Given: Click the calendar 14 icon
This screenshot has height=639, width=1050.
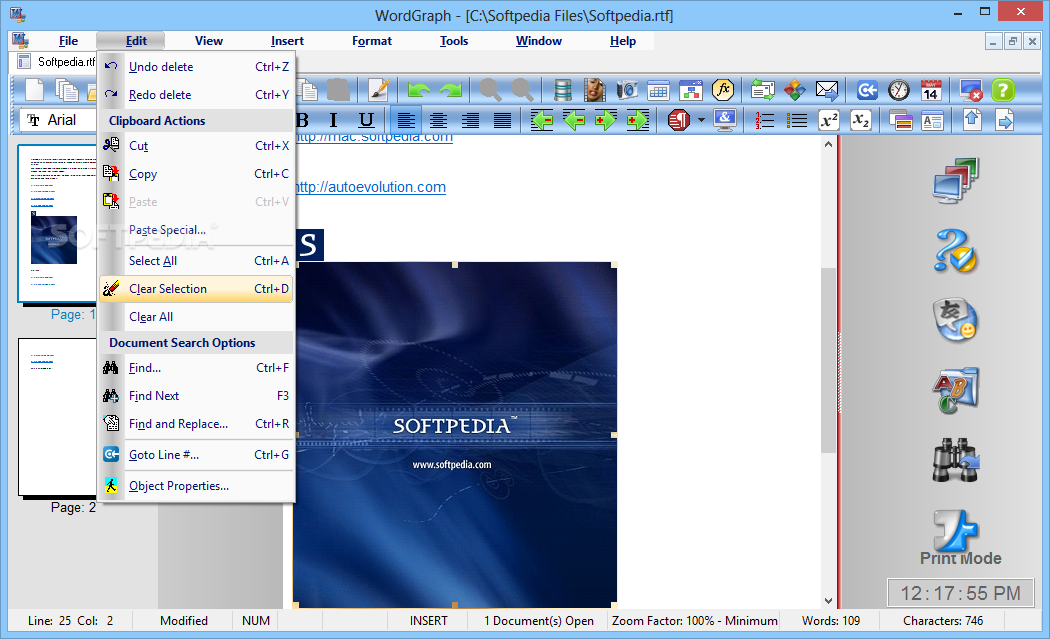Looking at the screenshot, I should tap(931, 90).
